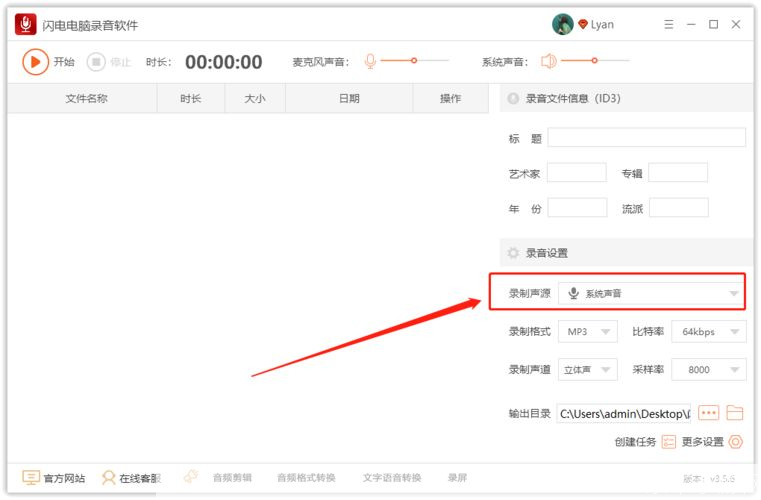Viewport: 761px width, 500px height.
Task: Open the 录制声道 立体声 dropdown
Action: (x=588, y=370)
